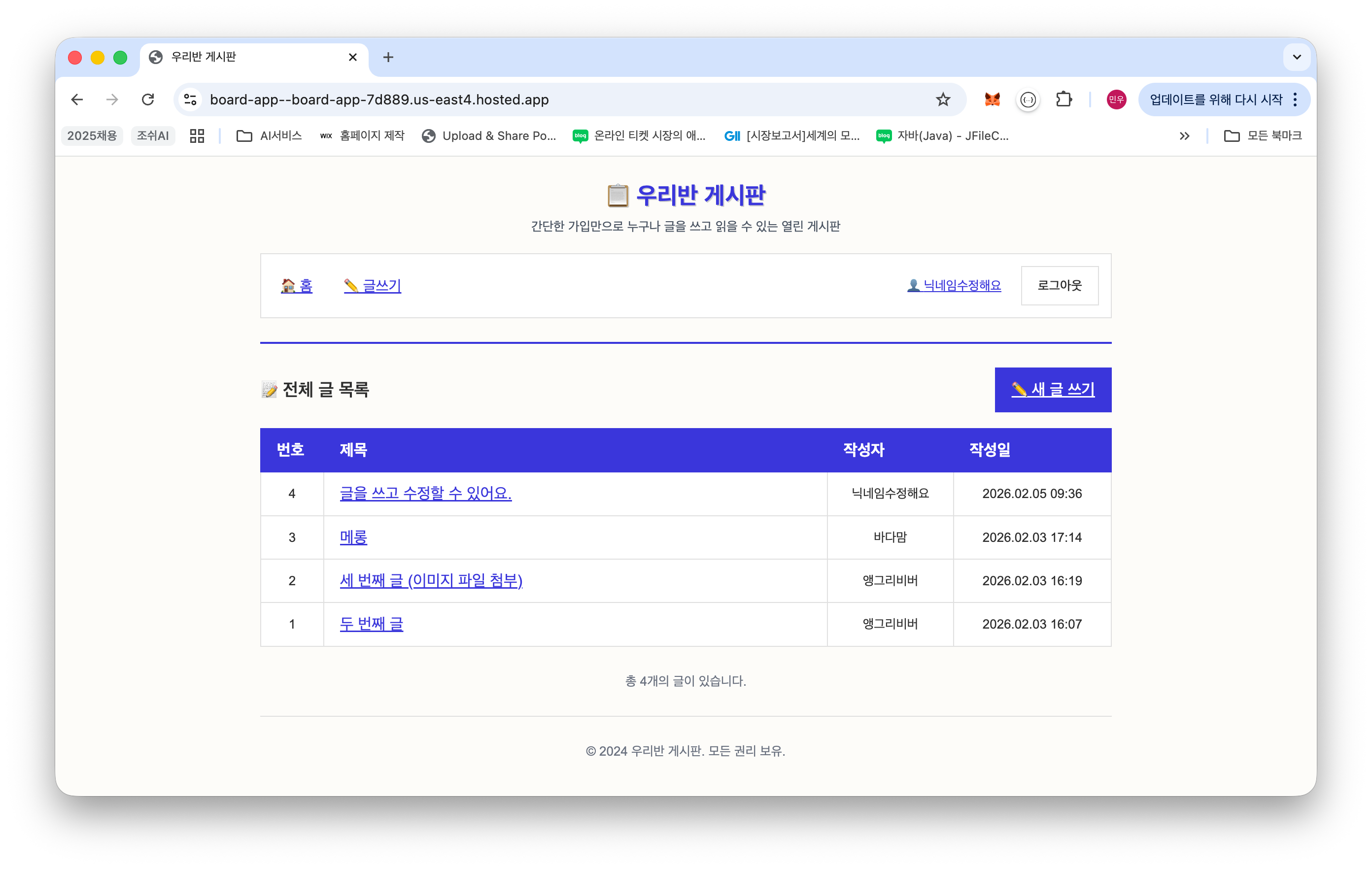Open the 메롱 post link
The height and width of the screenshot is (869, 1372).
point(353,537)
